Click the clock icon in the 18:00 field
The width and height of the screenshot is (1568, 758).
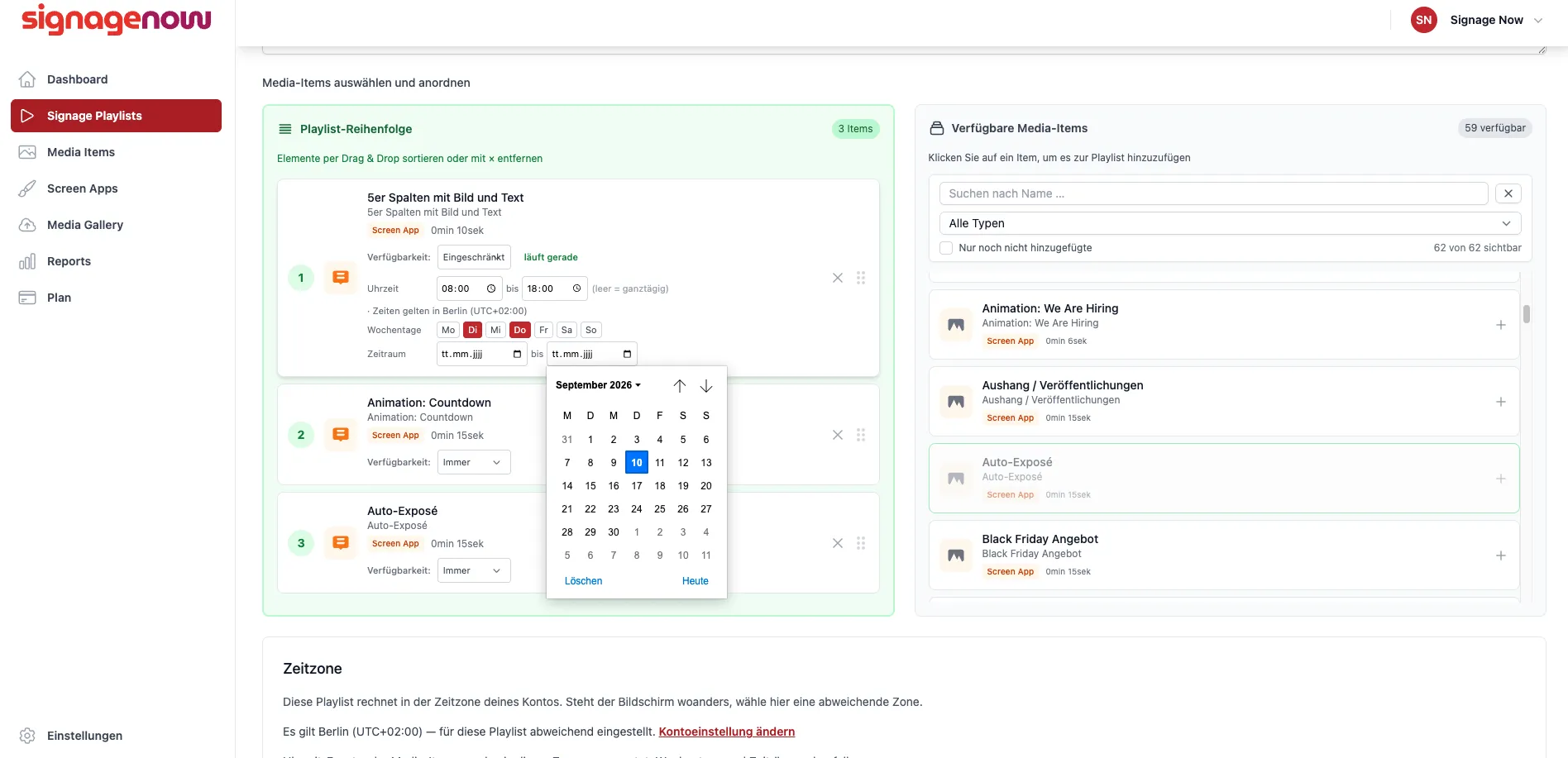[x=576, y=288]
